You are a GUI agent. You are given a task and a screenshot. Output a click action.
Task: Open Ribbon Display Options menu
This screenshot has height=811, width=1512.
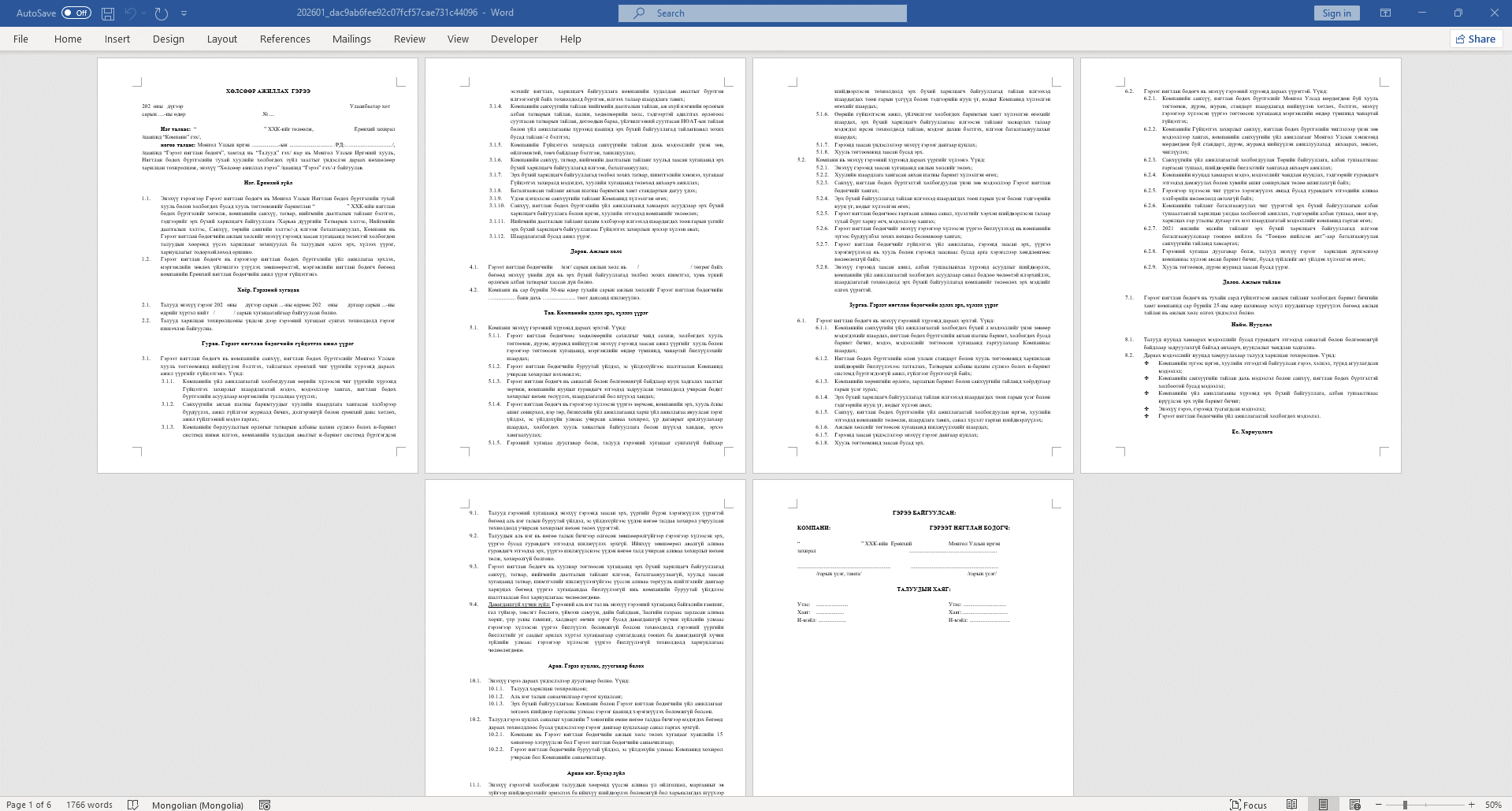click(1385, 13)
